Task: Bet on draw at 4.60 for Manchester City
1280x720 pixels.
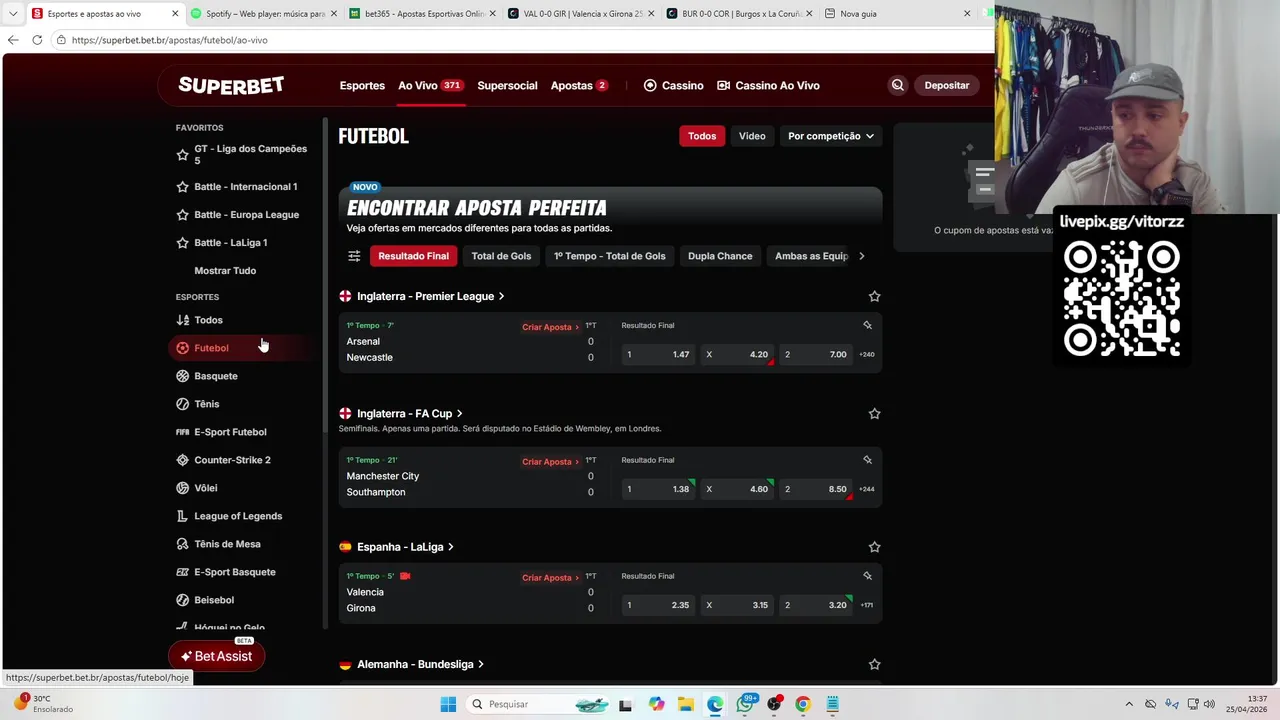Action: [x=736, y=489]
